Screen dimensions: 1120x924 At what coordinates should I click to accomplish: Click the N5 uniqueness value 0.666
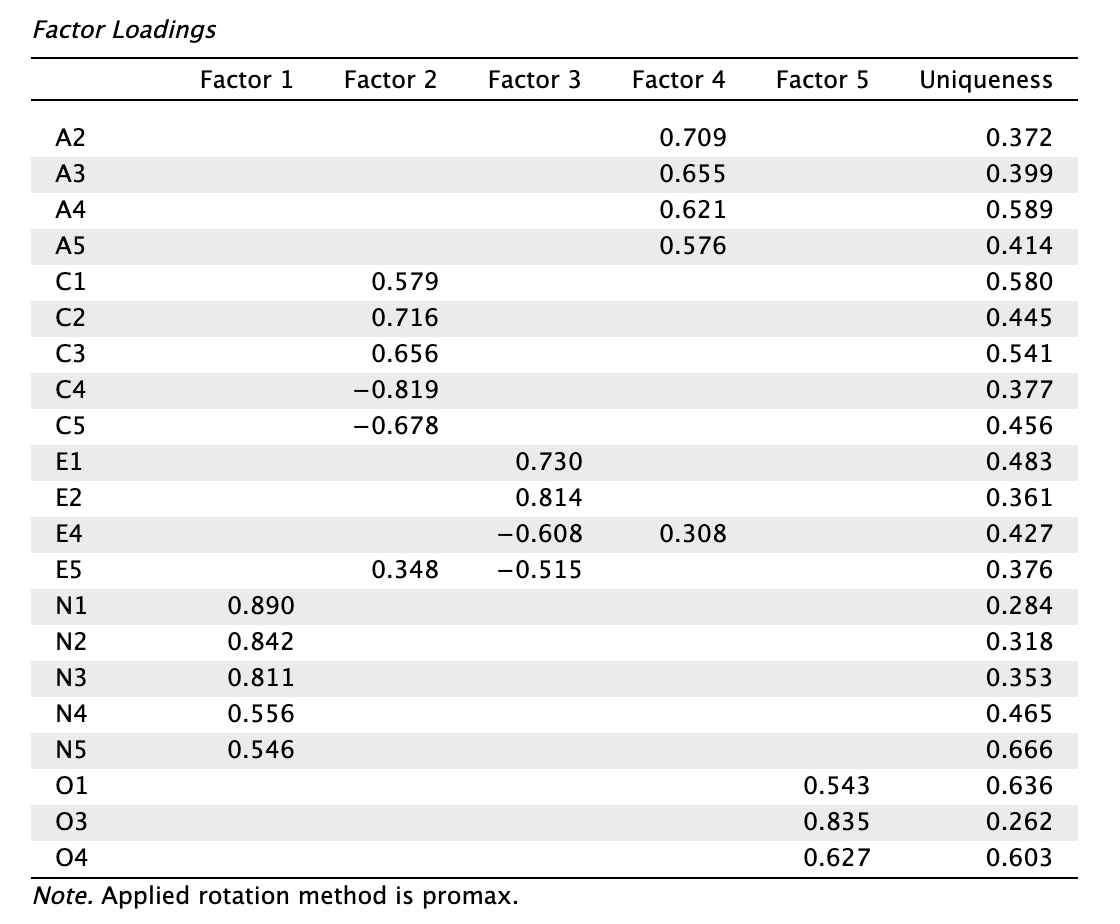pos(1019,749)
